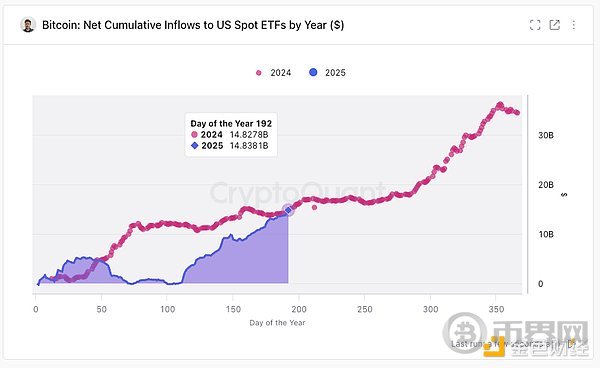Click the 2024 peak data point near day 350
The width and height of the screenshot is (600, 368).
(x=500, y=105)
